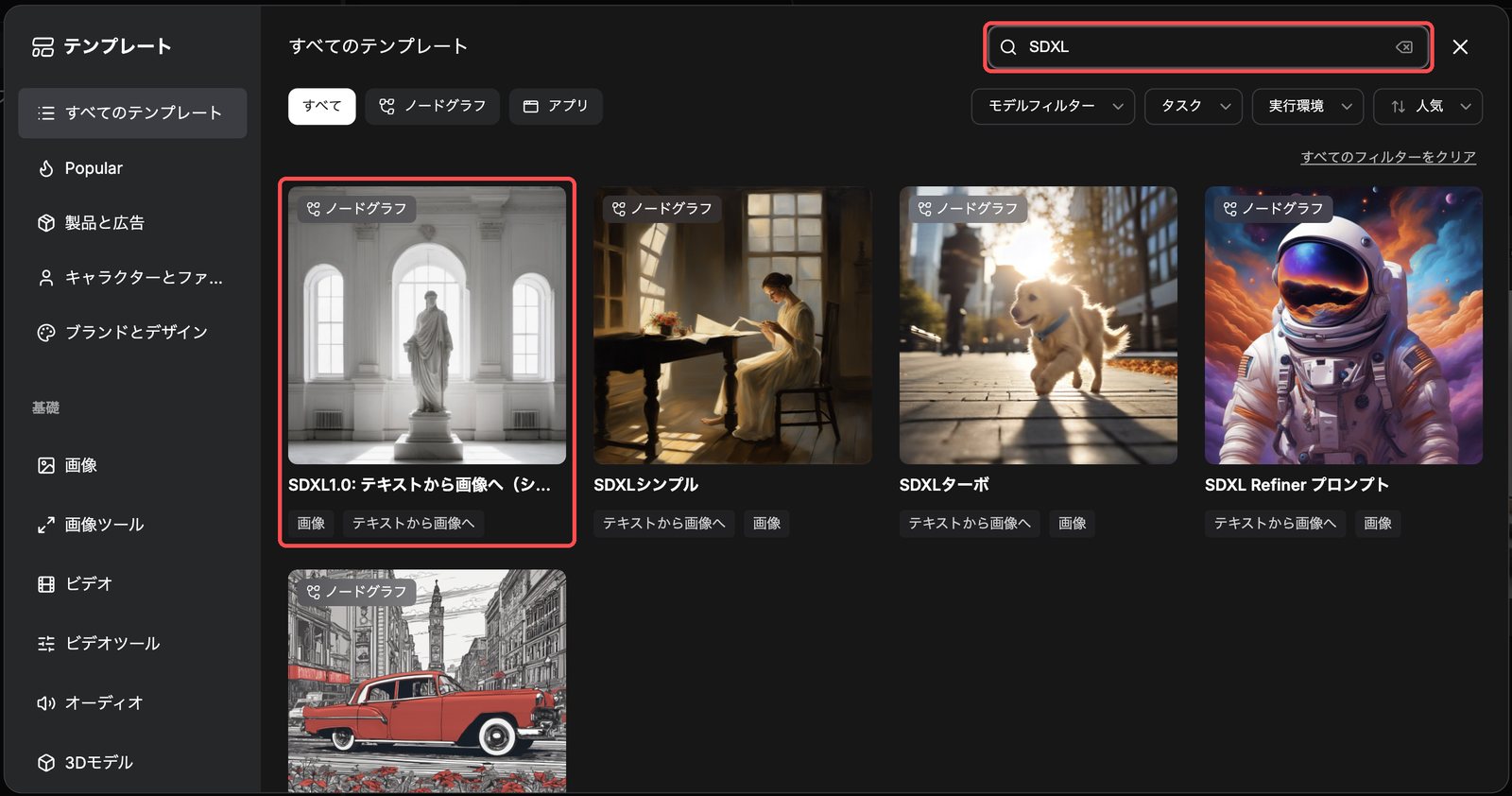Open SDXL Refiner astronaut thumbnail
This screenshot has width=1512, height=796.
[1344, 325]
